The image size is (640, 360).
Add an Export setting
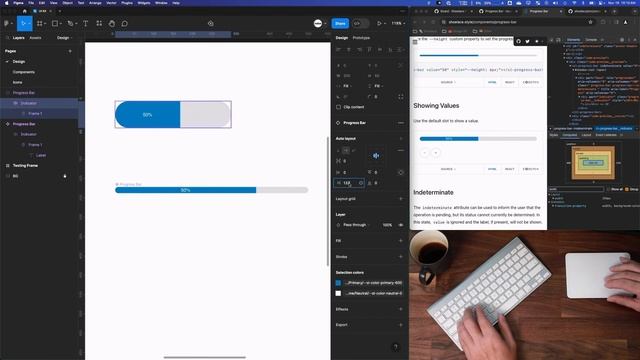(401, 325)
